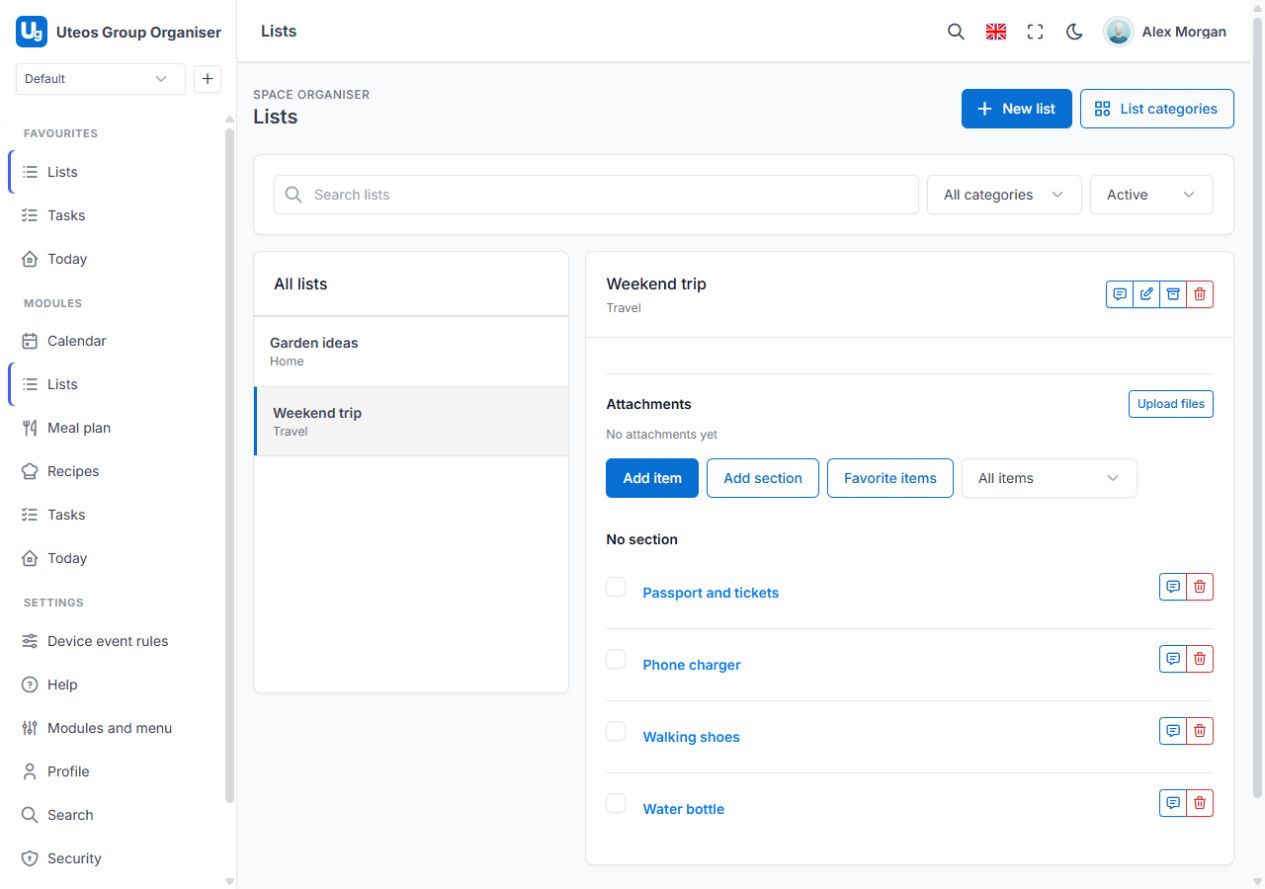Expand the All categories dropdown
1265x889 pixels.
point(1004,195)
